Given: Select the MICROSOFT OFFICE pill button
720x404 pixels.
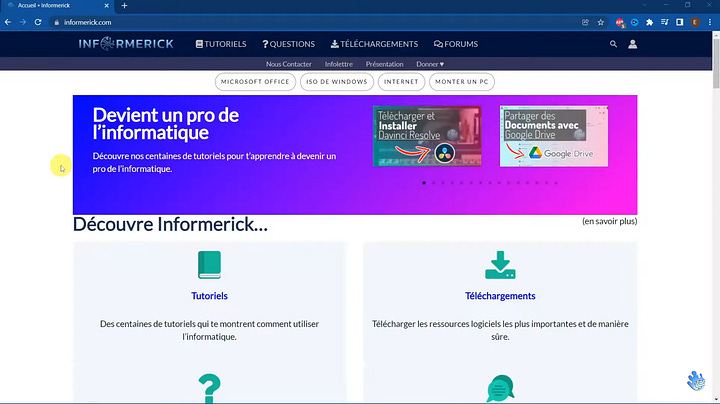Looking at the screenshot, I should click(x=255, y=82).
